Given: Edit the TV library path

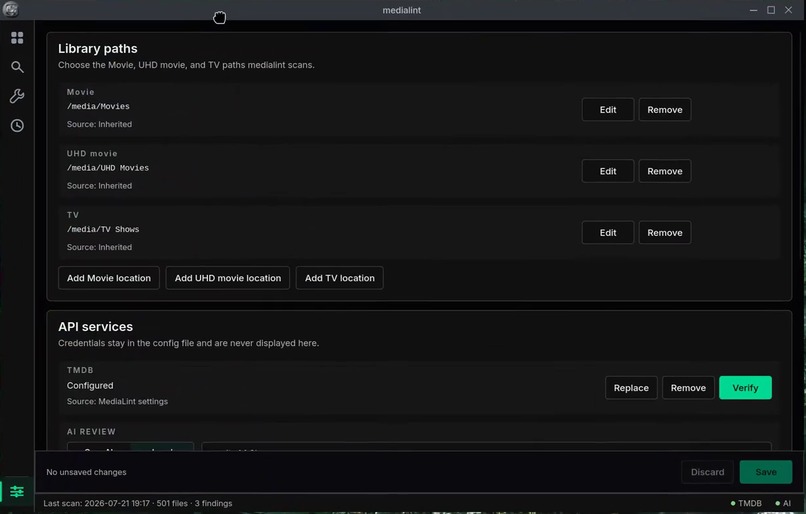Looking at the screenshot, I should click(x=608, y=232).
